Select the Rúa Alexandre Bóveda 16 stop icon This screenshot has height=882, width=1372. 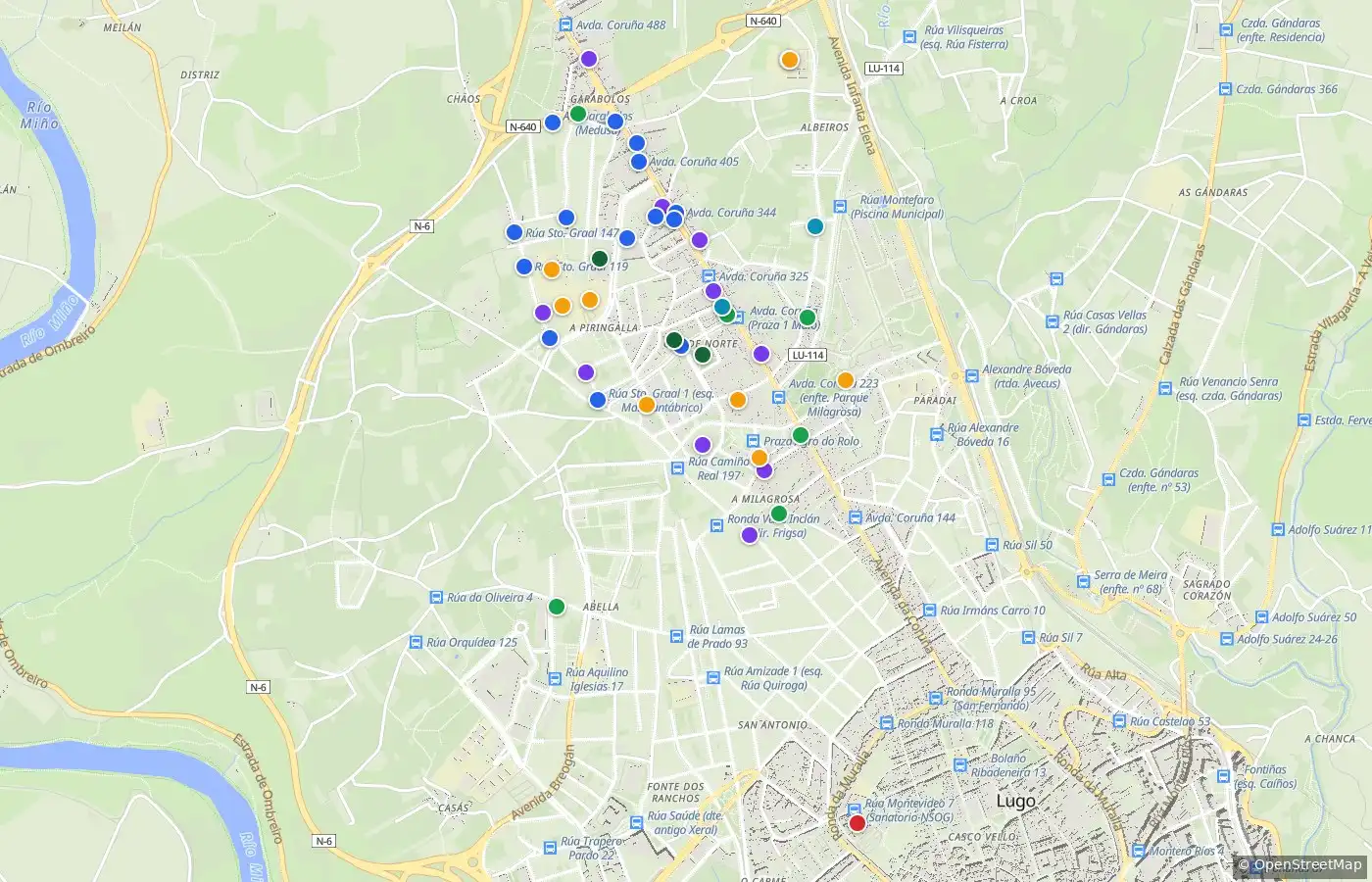[x=937, y=434]
